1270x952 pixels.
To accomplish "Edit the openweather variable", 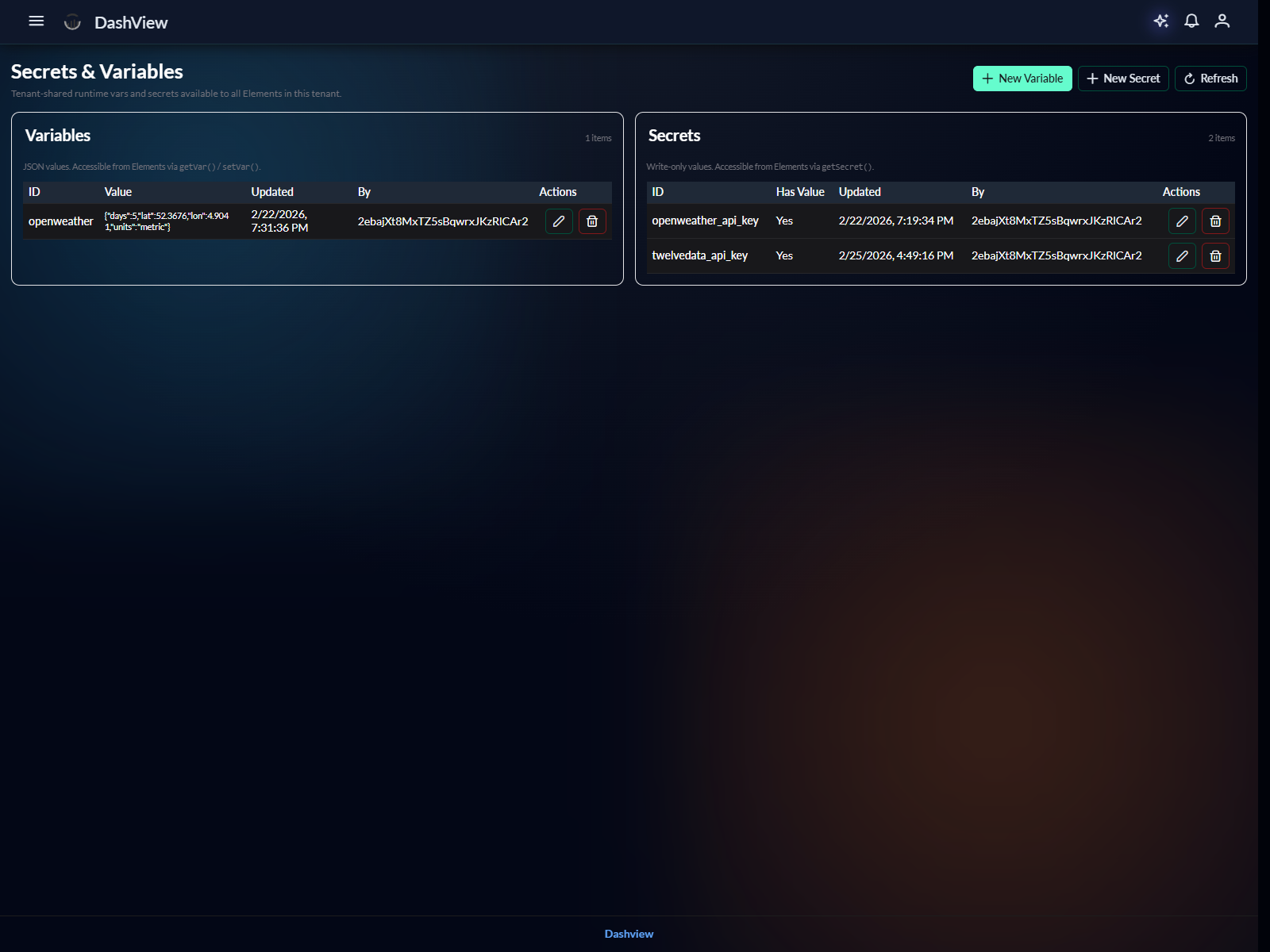I will click(559, 221).
